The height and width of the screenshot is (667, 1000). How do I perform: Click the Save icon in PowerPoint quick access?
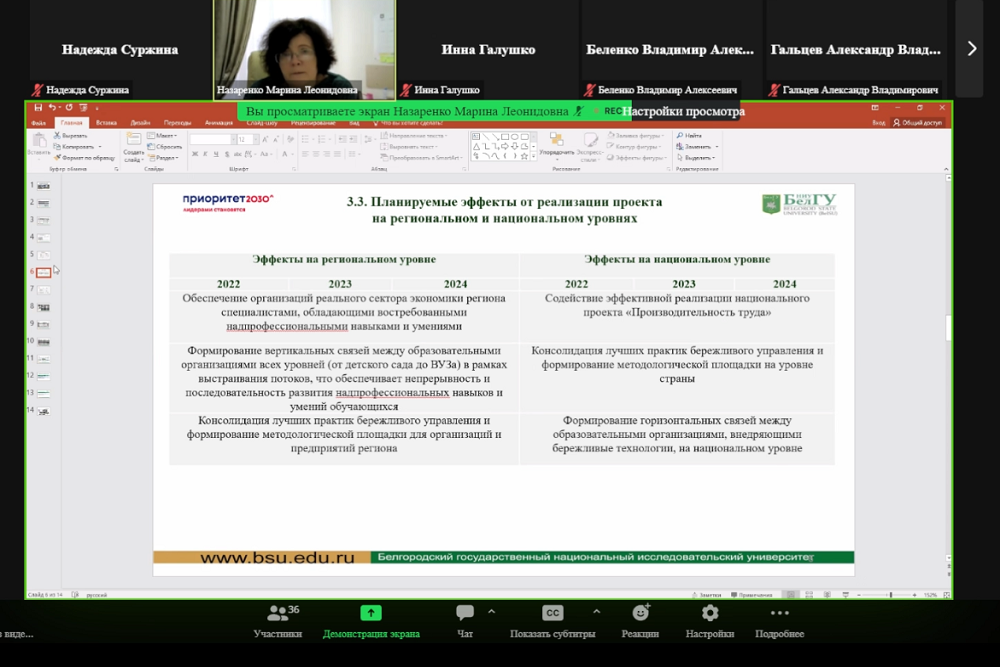click(38, 108)
